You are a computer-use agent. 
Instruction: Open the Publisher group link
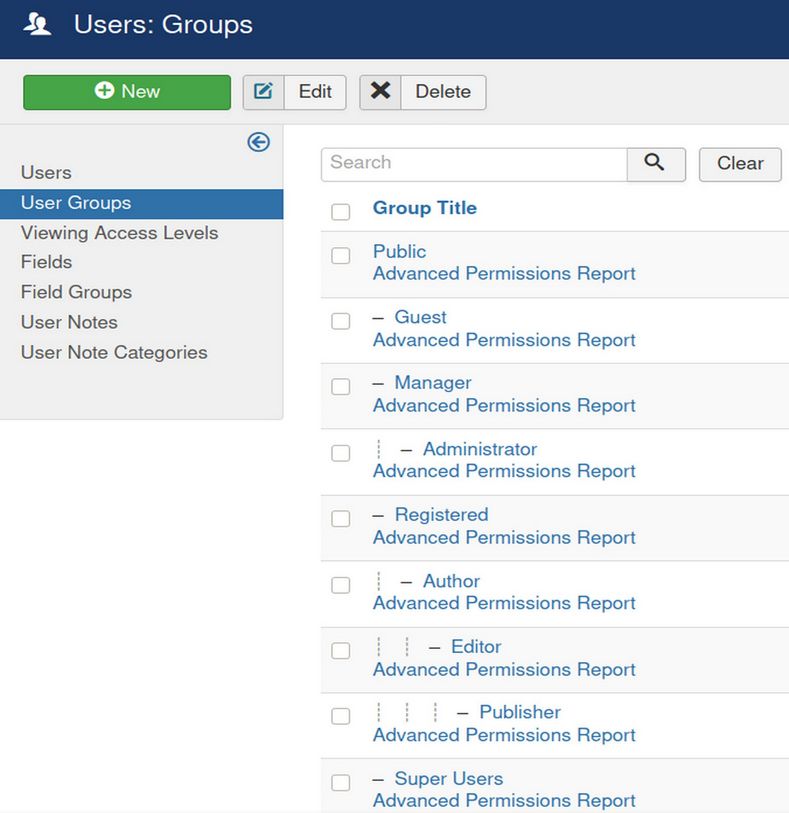tap(519, 712)
